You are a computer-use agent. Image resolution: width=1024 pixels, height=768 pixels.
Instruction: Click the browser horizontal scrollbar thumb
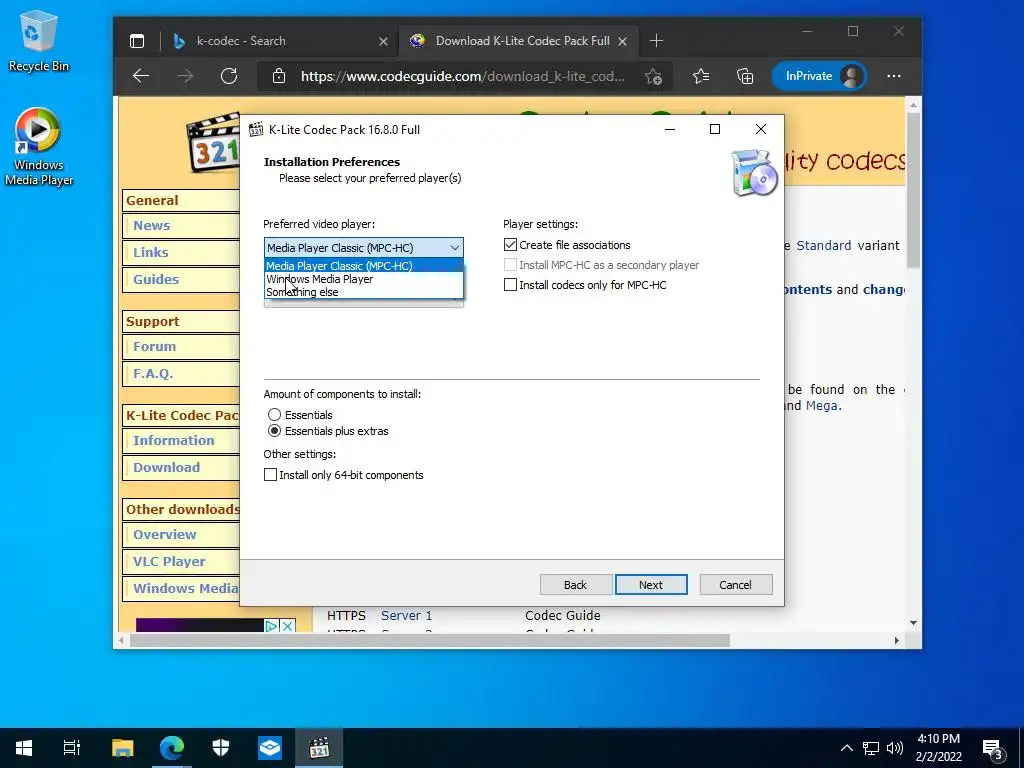(x=430, y=641)
